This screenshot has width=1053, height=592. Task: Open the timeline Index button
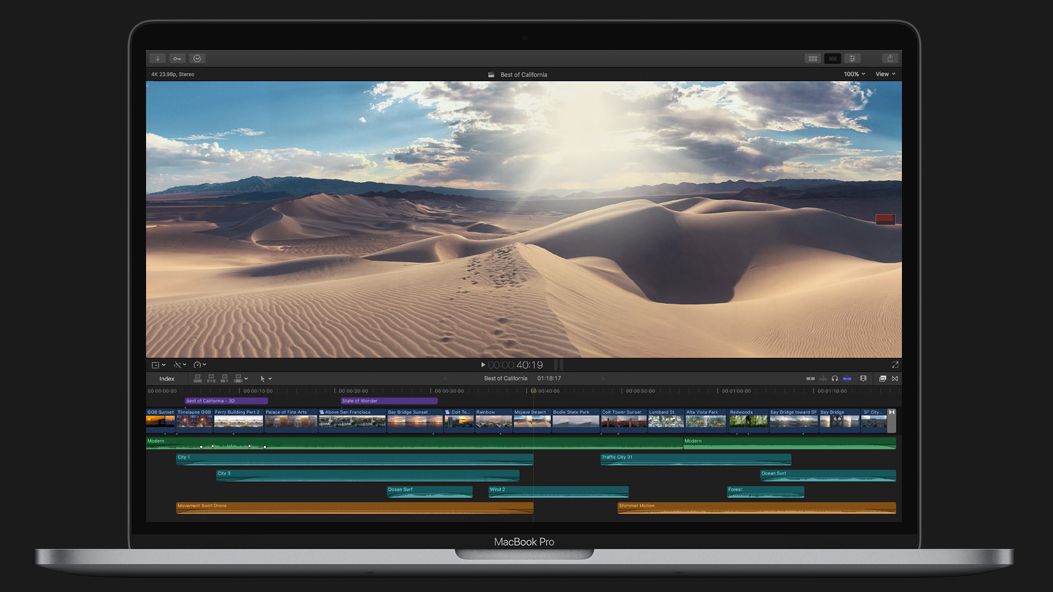(167, 379)
